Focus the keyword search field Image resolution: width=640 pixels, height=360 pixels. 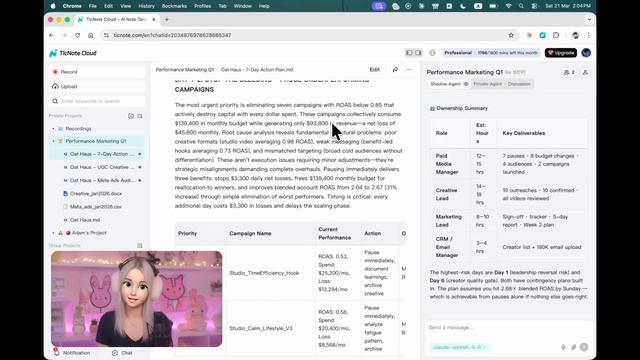pyautogui.click(x=96, y=101)
